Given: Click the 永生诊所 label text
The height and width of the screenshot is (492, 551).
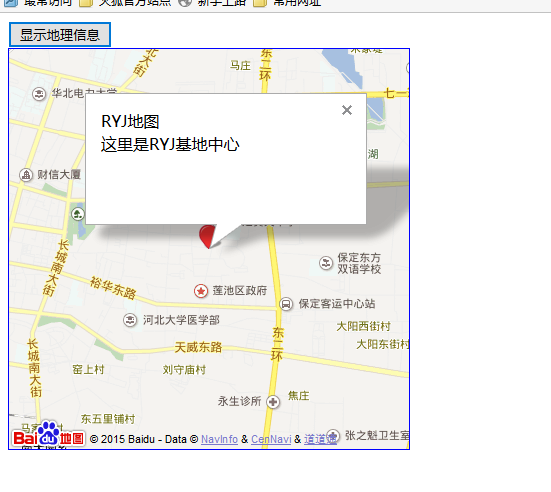Looking at the screenshot, I should [x=240, y=401].
